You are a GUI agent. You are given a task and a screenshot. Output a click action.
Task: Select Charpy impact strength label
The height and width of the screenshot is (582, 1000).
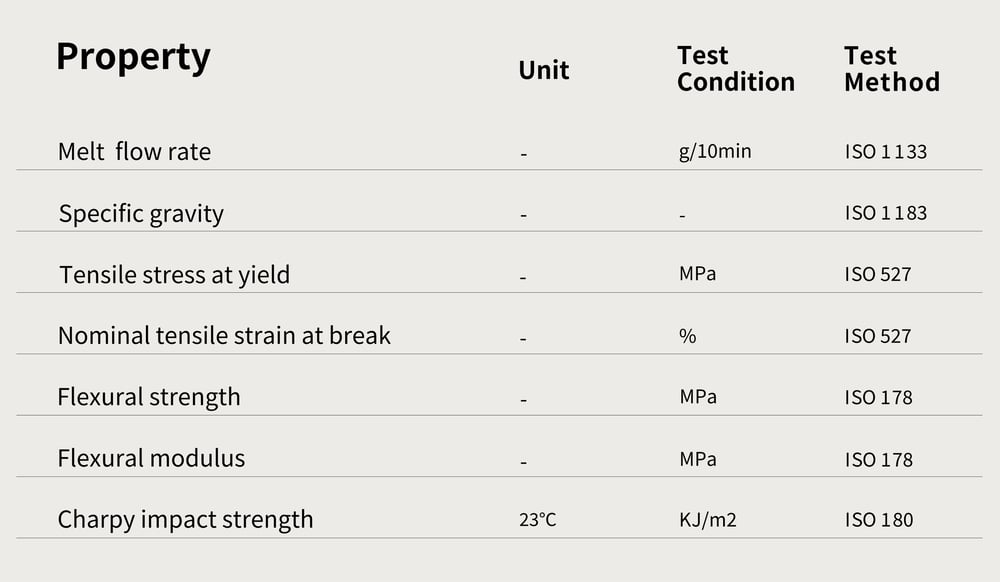tap(185, 520)
